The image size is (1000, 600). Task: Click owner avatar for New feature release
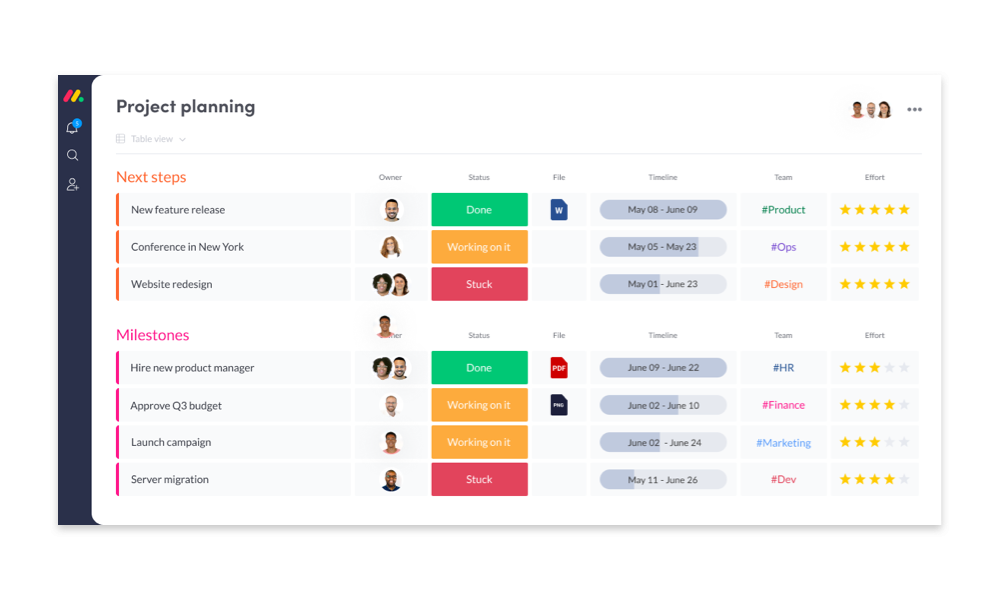391,210
